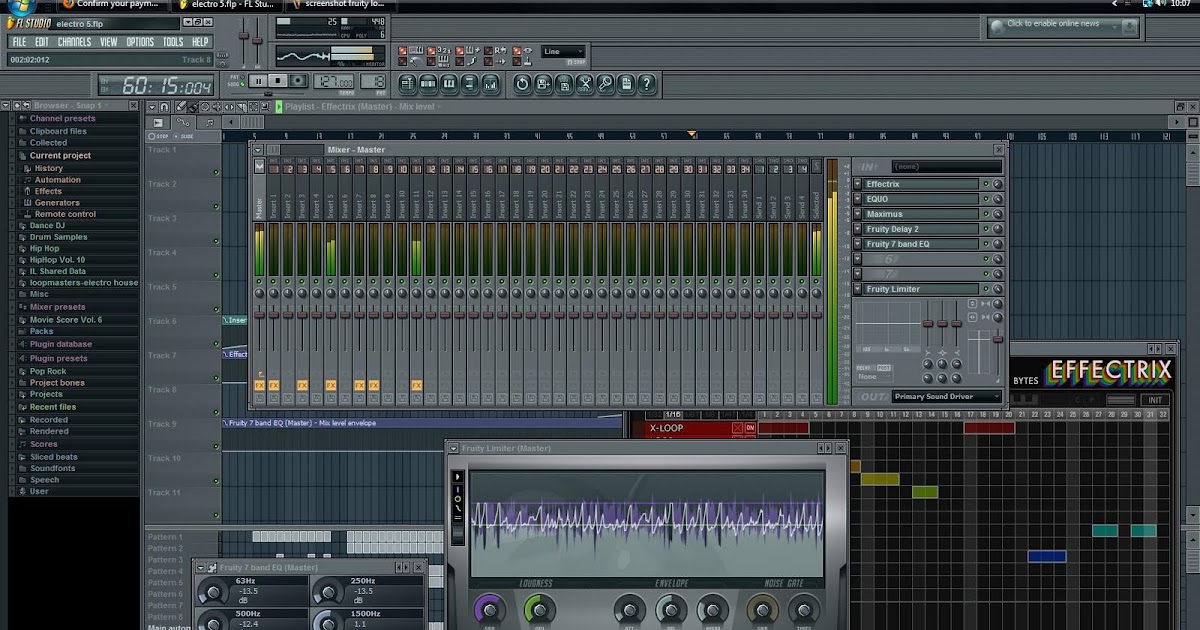
Task: Adjust the Master channel volume fader
Action: point(260,316)
